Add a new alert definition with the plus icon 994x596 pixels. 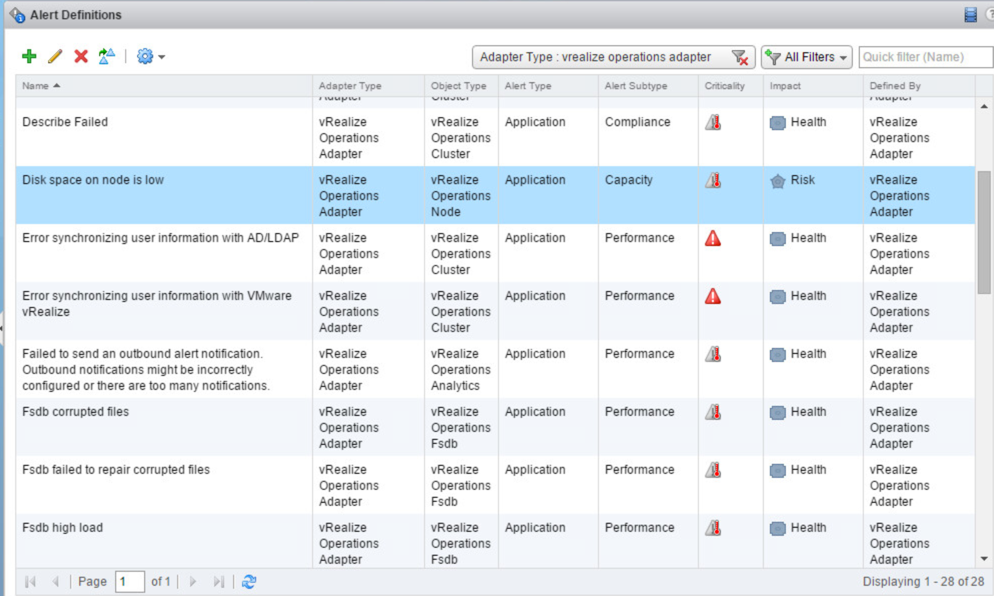coord(29,56)
